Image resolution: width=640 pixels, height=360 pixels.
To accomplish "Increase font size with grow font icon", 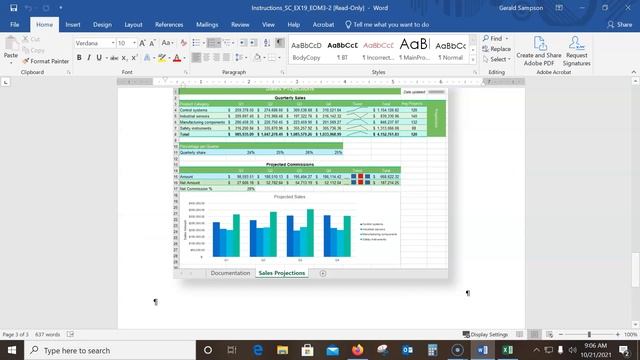I will (x=142, y=43).
